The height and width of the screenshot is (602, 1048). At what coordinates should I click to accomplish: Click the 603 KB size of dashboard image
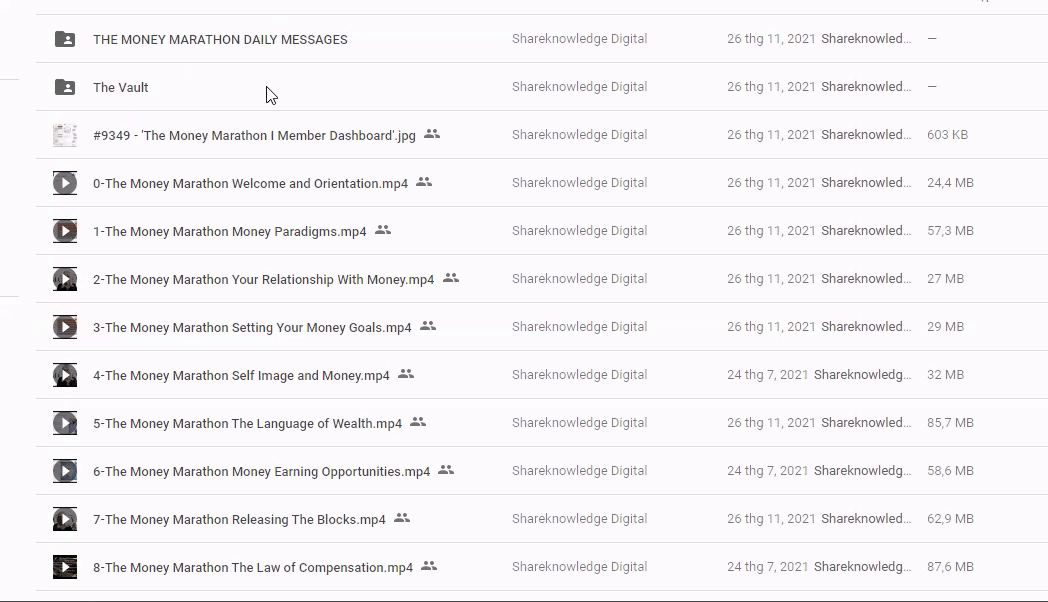[947, 135]
